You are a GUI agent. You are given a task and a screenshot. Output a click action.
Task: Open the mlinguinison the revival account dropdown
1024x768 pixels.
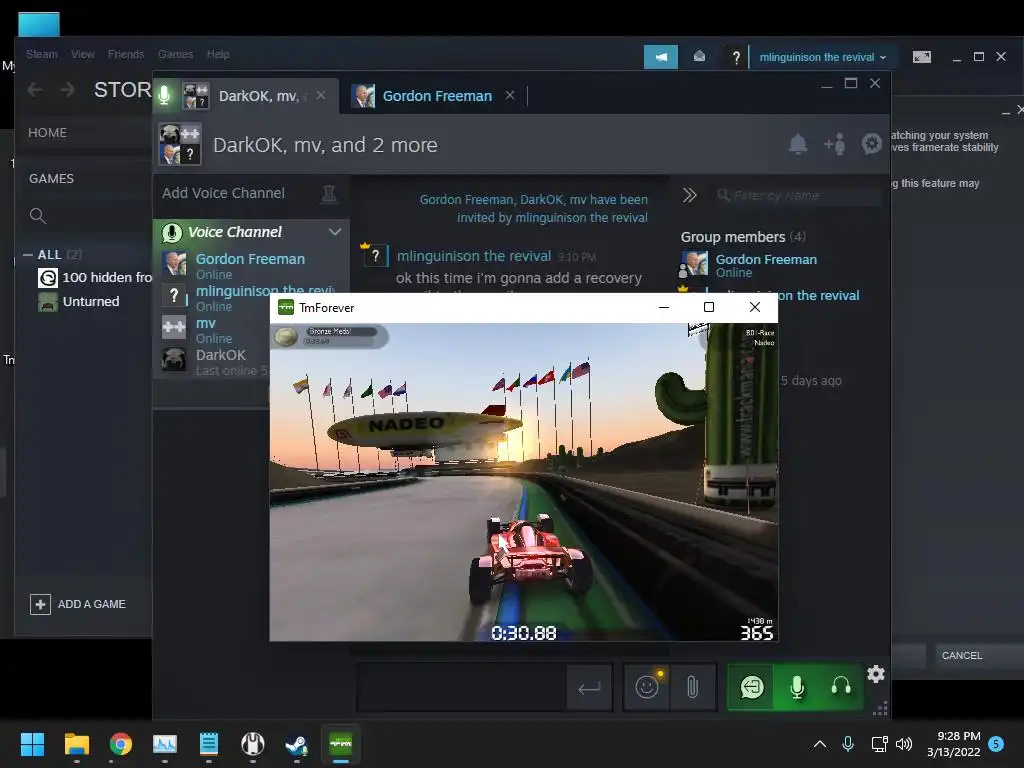pyautogui.click(x=823, y=57)
